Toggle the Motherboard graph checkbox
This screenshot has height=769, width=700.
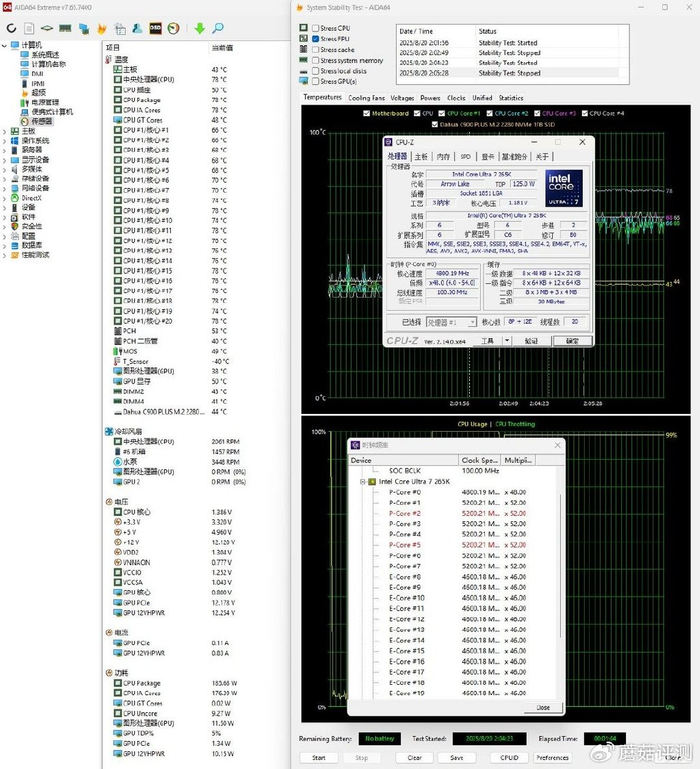366,113
